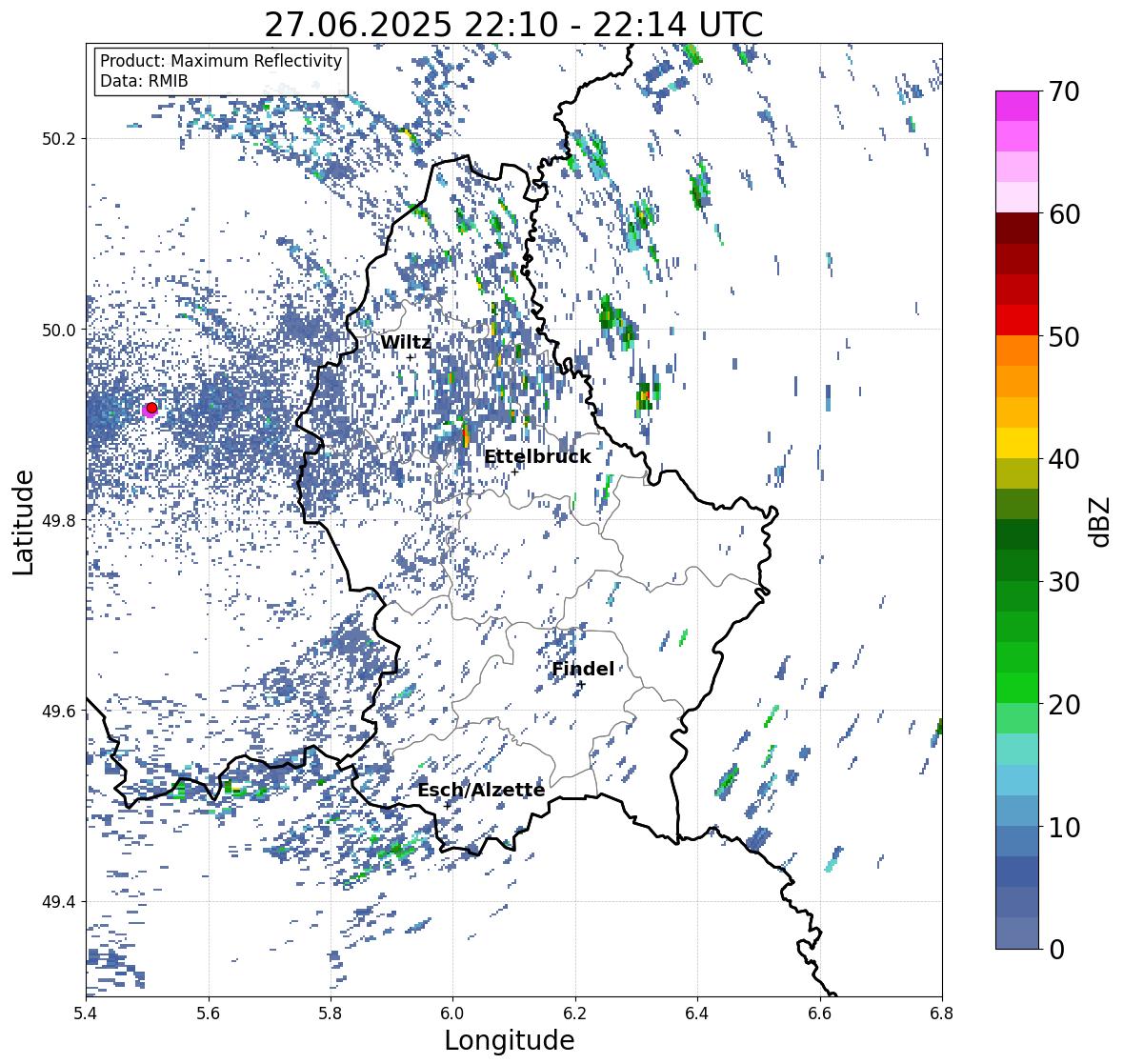Select the Ettelbruck city label

[x=538, y=457]
